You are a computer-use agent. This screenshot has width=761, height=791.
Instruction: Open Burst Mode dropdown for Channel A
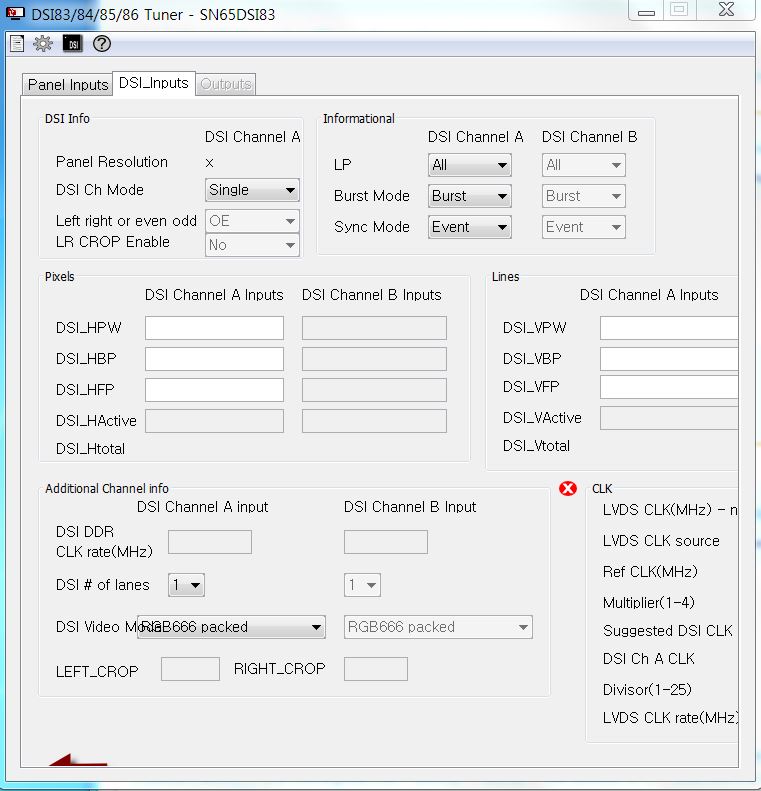(x=470, y=196)
